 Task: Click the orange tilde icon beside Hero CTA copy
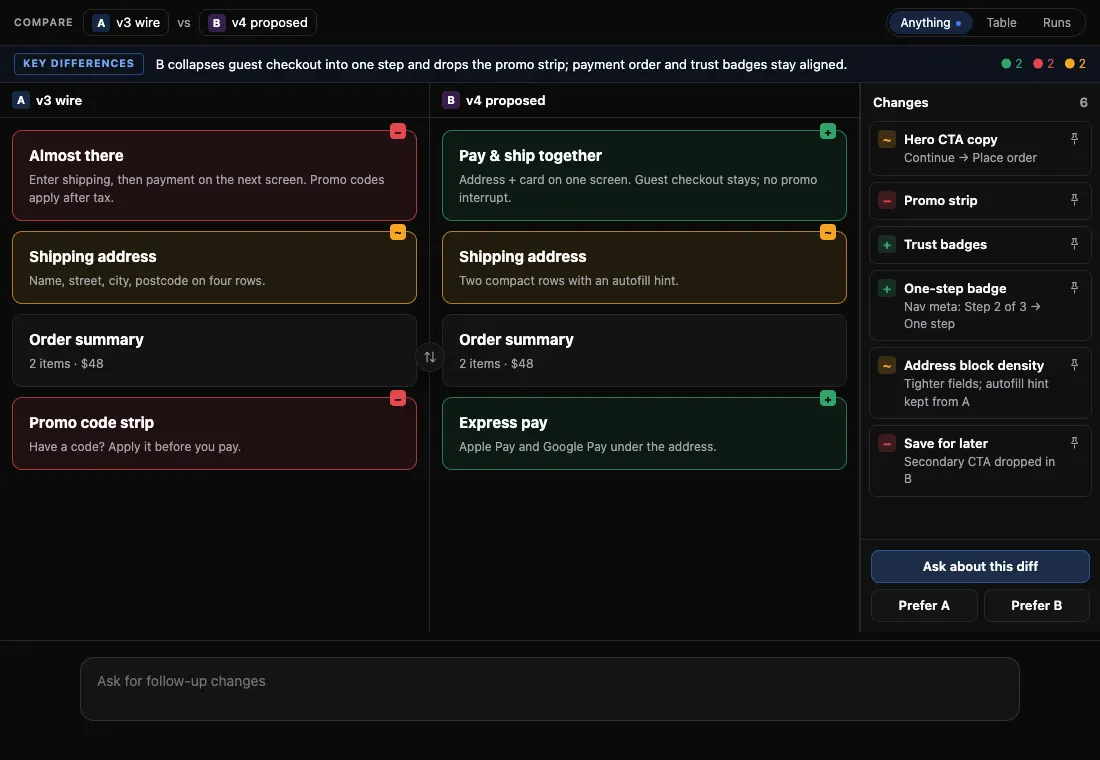[887, 140]
